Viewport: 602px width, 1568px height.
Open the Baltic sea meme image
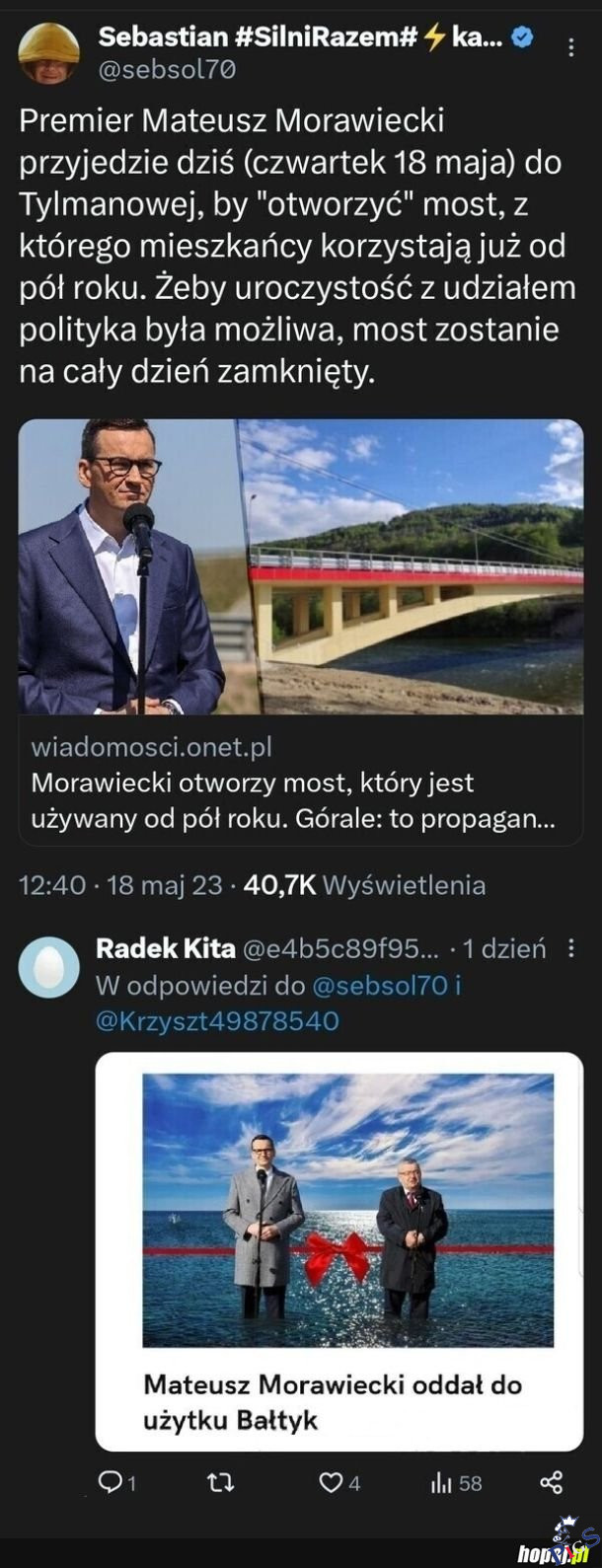click(347, 1210)
